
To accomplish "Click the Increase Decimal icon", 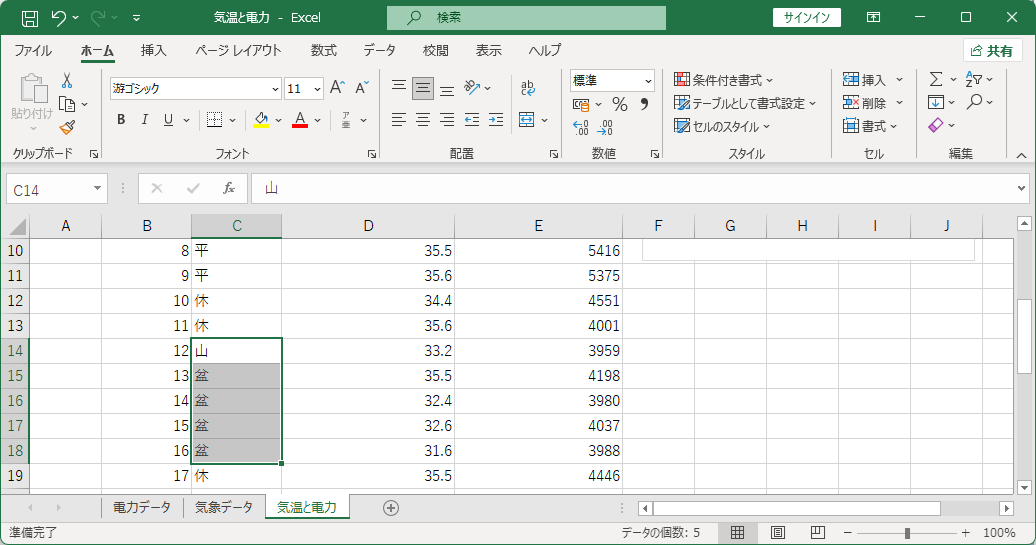I will [x=580, y=127].
